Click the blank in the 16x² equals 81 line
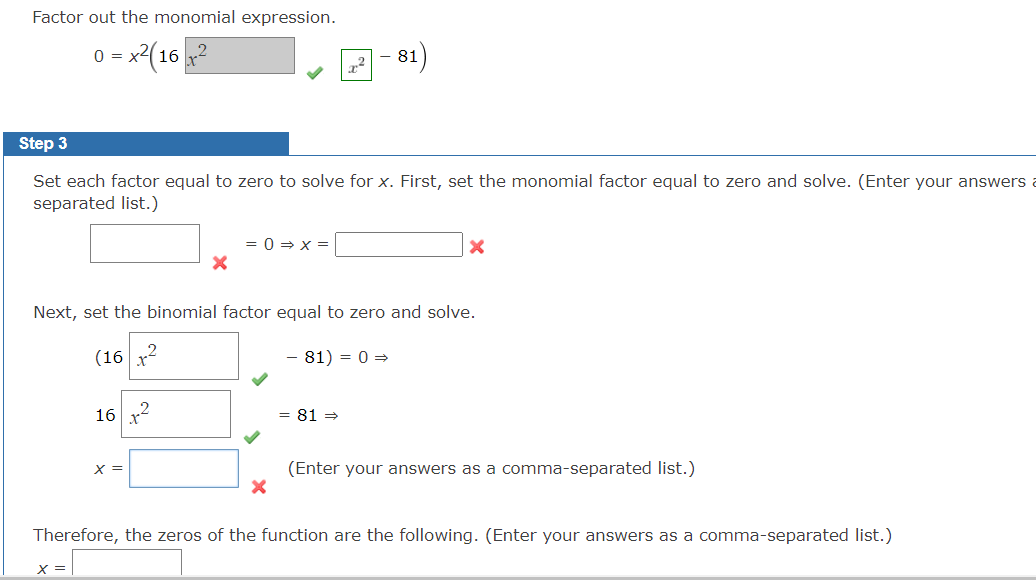Screen dimensions: 1036x580 [178, 413]
